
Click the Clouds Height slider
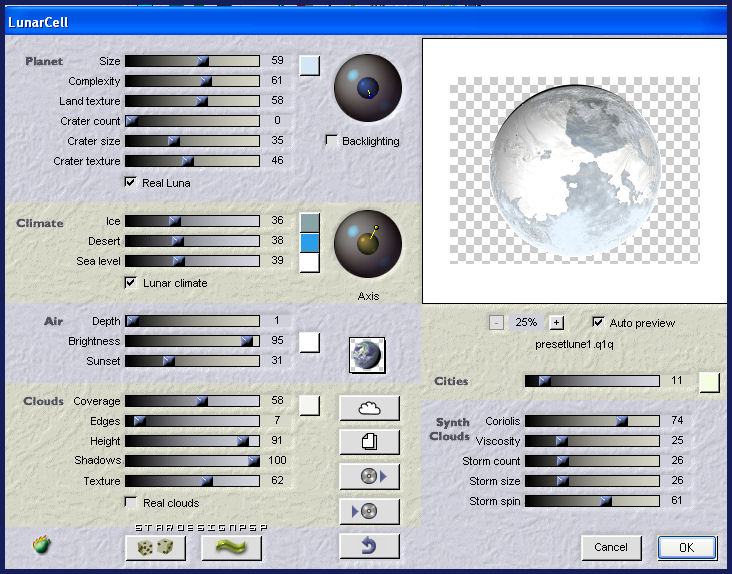(x=192, y=441)
